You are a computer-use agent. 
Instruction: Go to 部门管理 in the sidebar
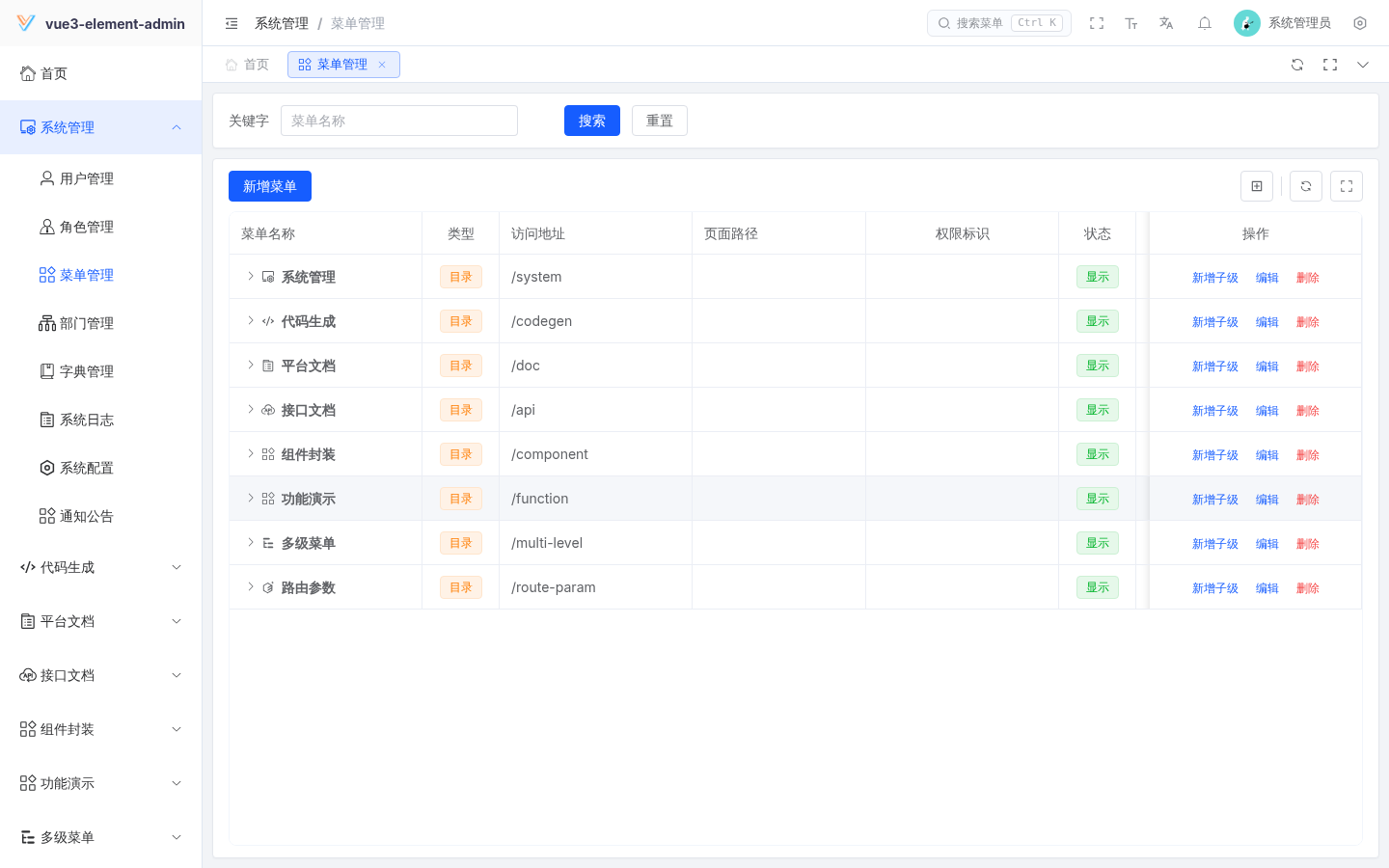[101, 323]
